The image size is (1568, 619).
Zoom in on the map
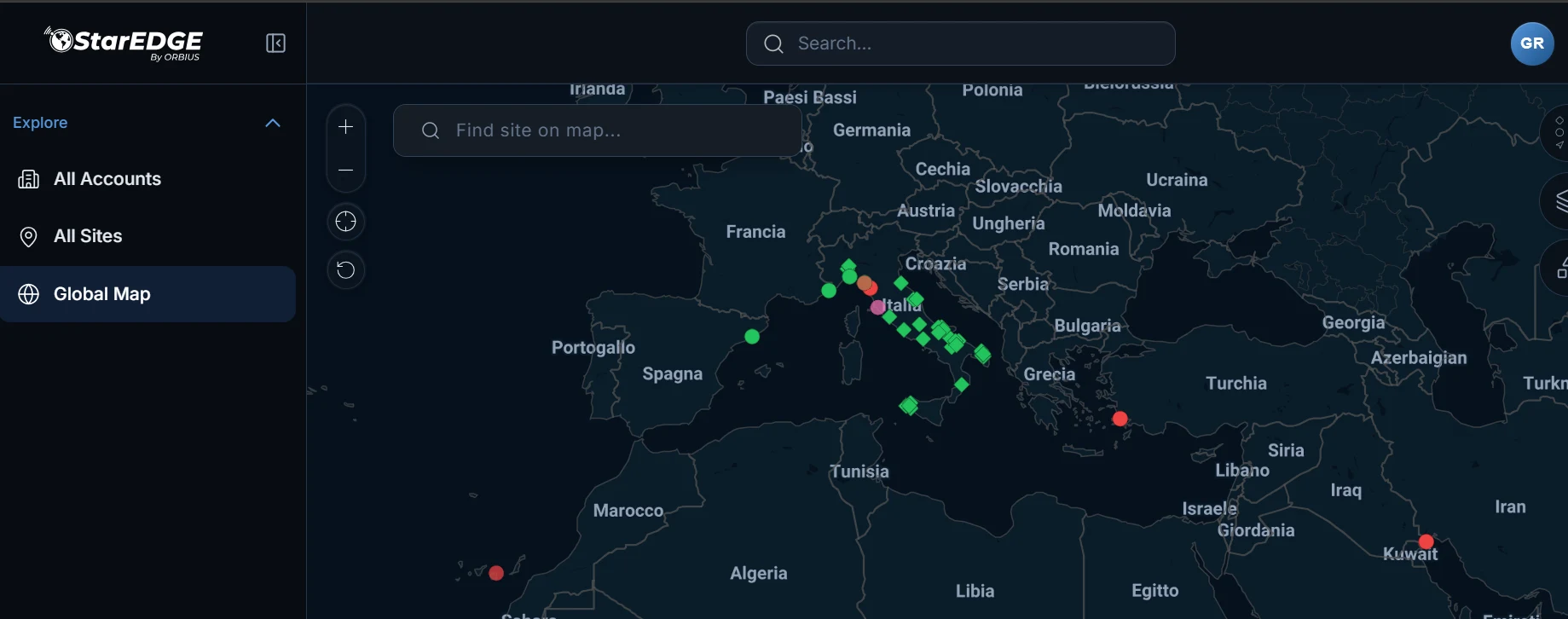(345, 127)
